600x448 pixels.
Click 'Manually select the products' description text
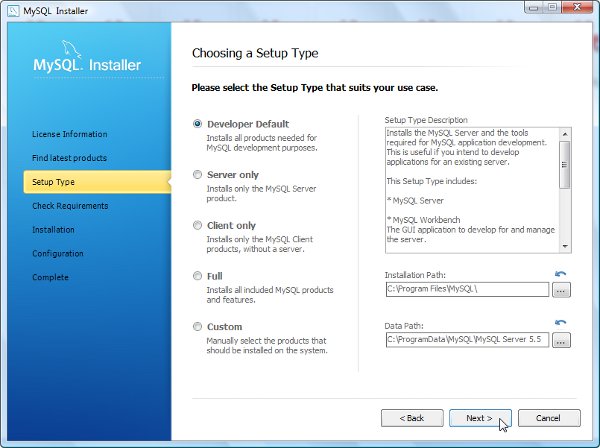click(267, 345)
